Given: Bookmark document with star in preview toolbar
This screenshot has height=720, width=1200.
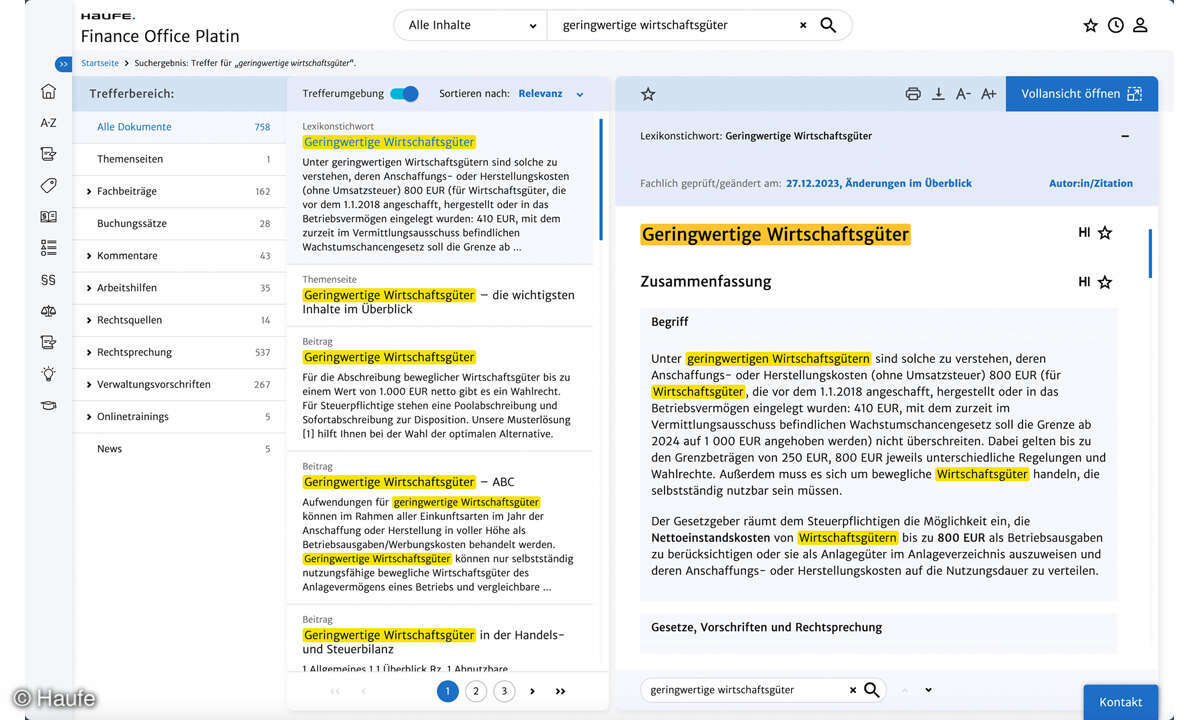Looking at the screenshot, I should pyautogui.click(x=648, y=94).
